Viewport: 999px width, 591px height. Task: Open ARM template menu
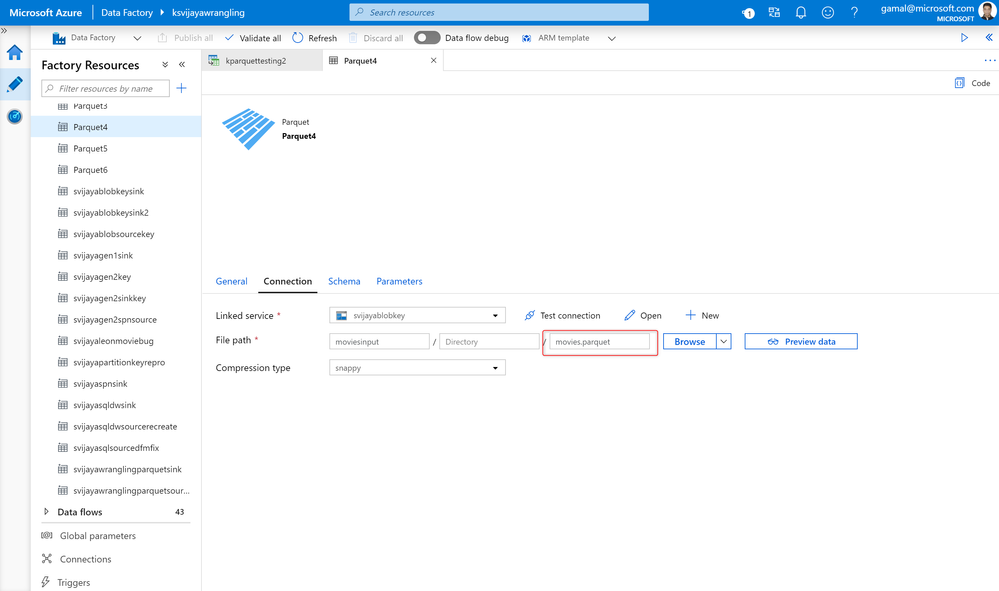coord(556,38)
